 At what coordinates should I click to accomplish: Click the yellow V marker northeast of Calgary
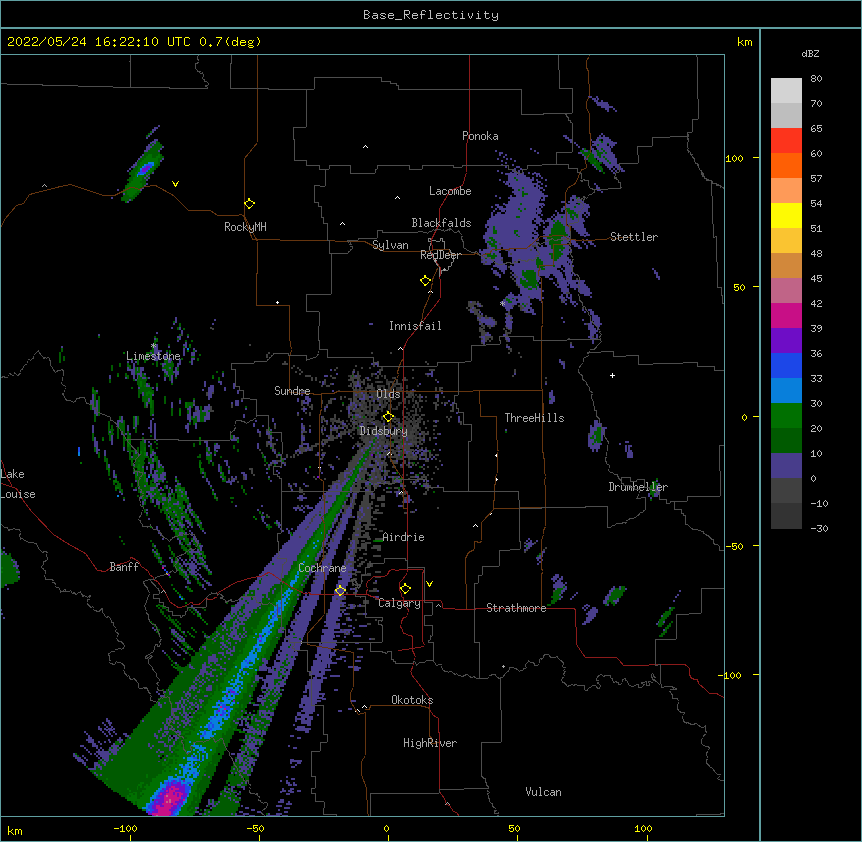[429, 584]
